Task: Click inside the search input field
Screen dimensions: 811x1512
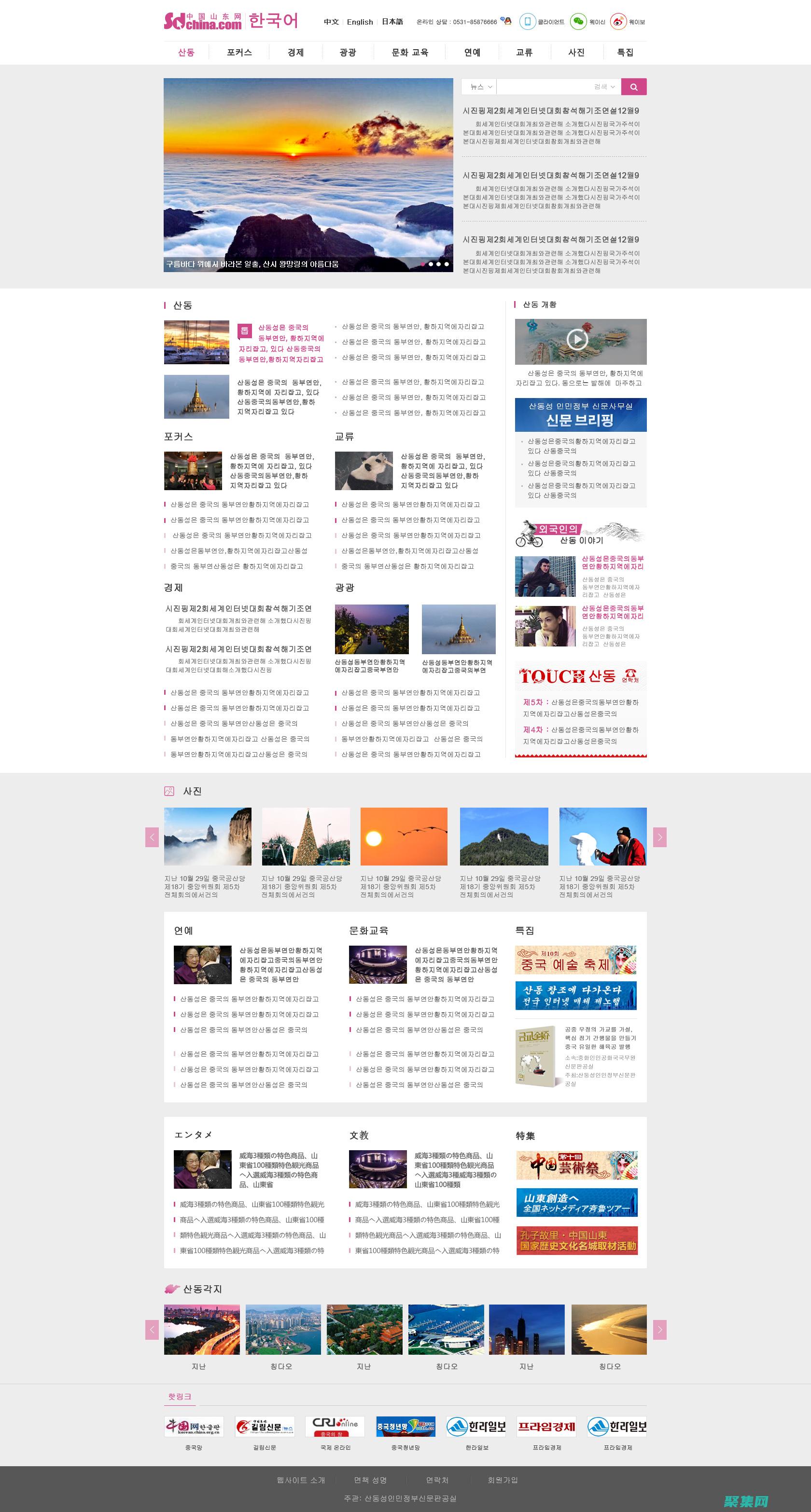Action: 552,86
